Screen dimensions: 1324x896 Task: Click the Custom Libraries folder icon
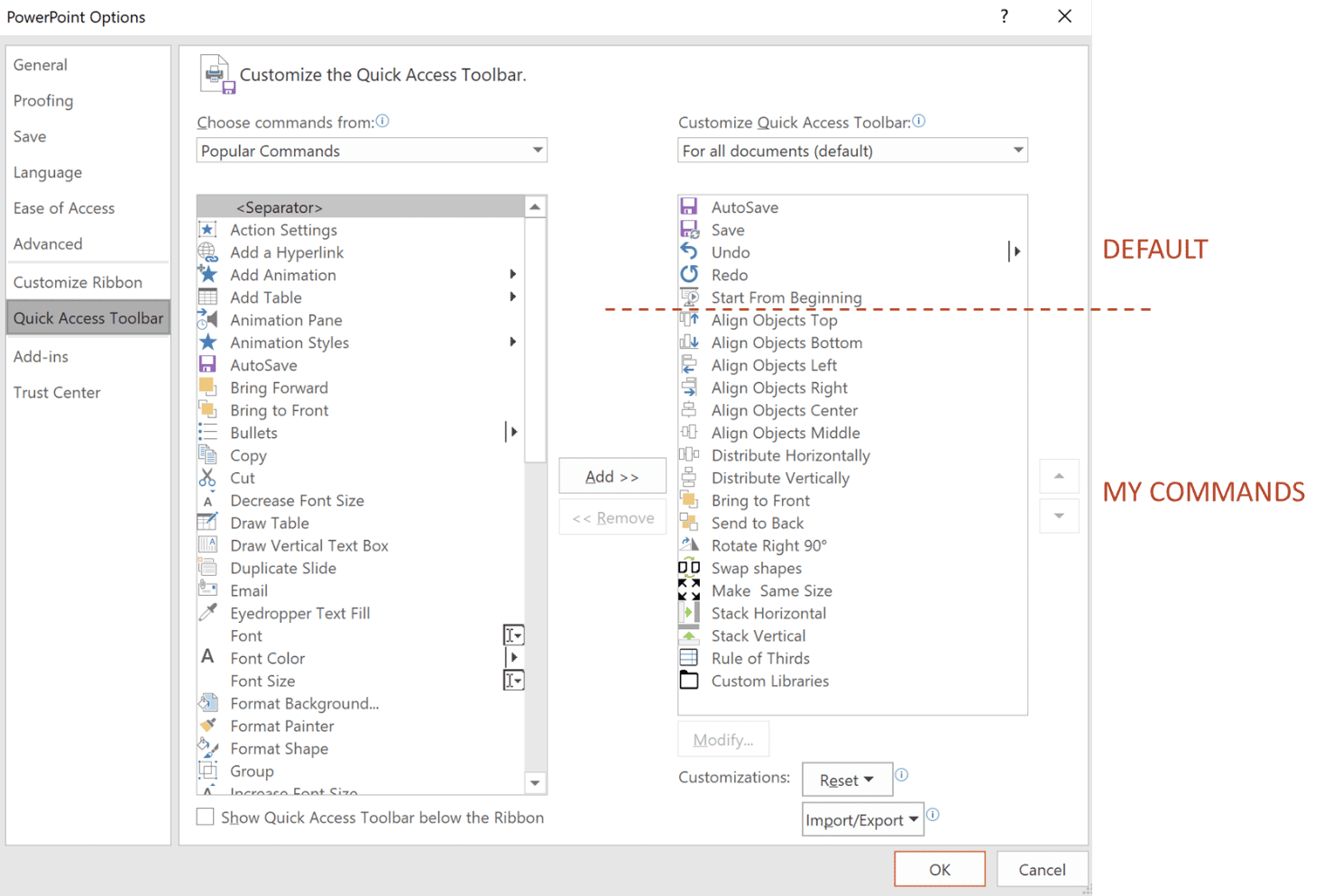[689, 681]
